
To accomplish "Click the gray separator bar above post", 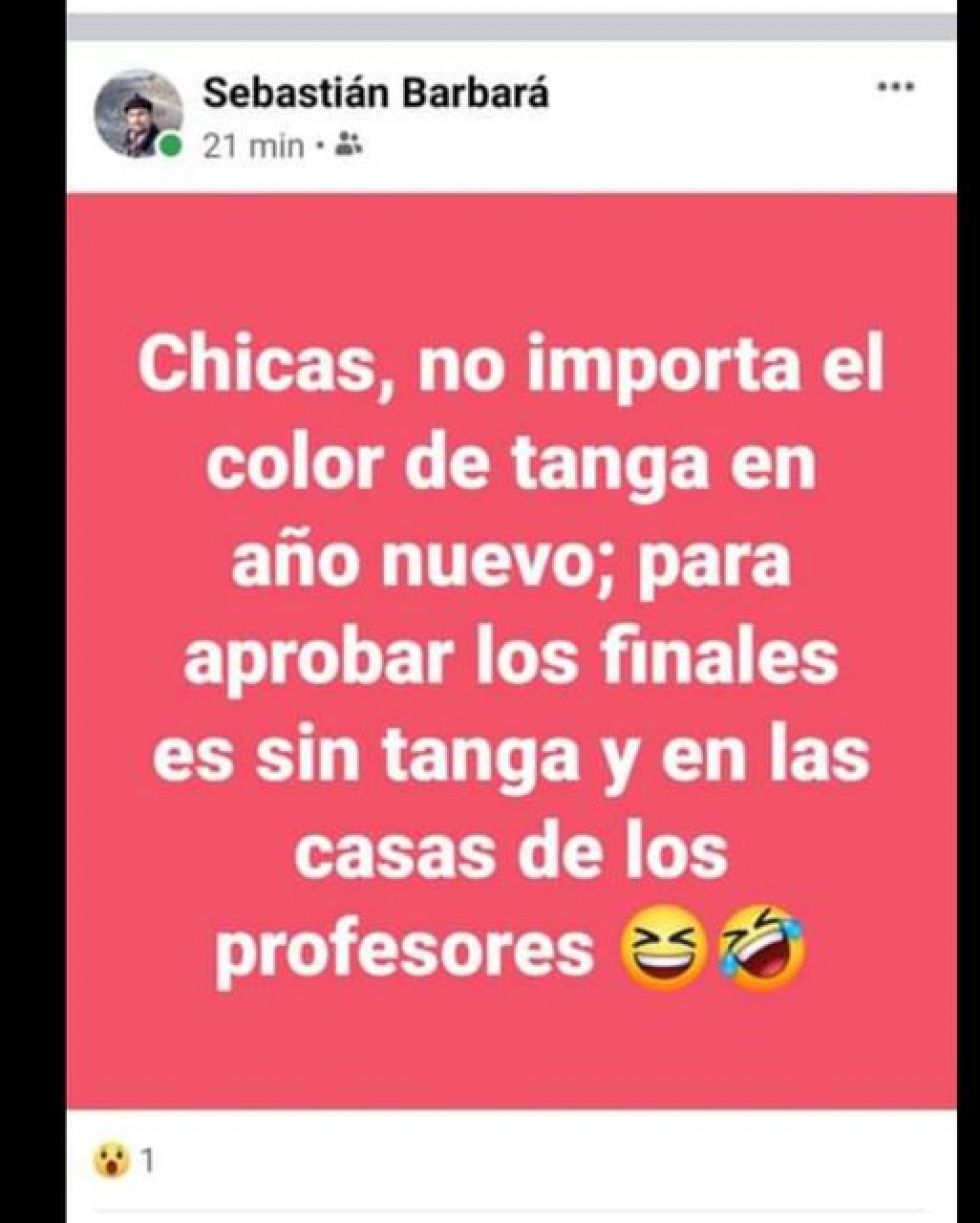I will (511, 27).
